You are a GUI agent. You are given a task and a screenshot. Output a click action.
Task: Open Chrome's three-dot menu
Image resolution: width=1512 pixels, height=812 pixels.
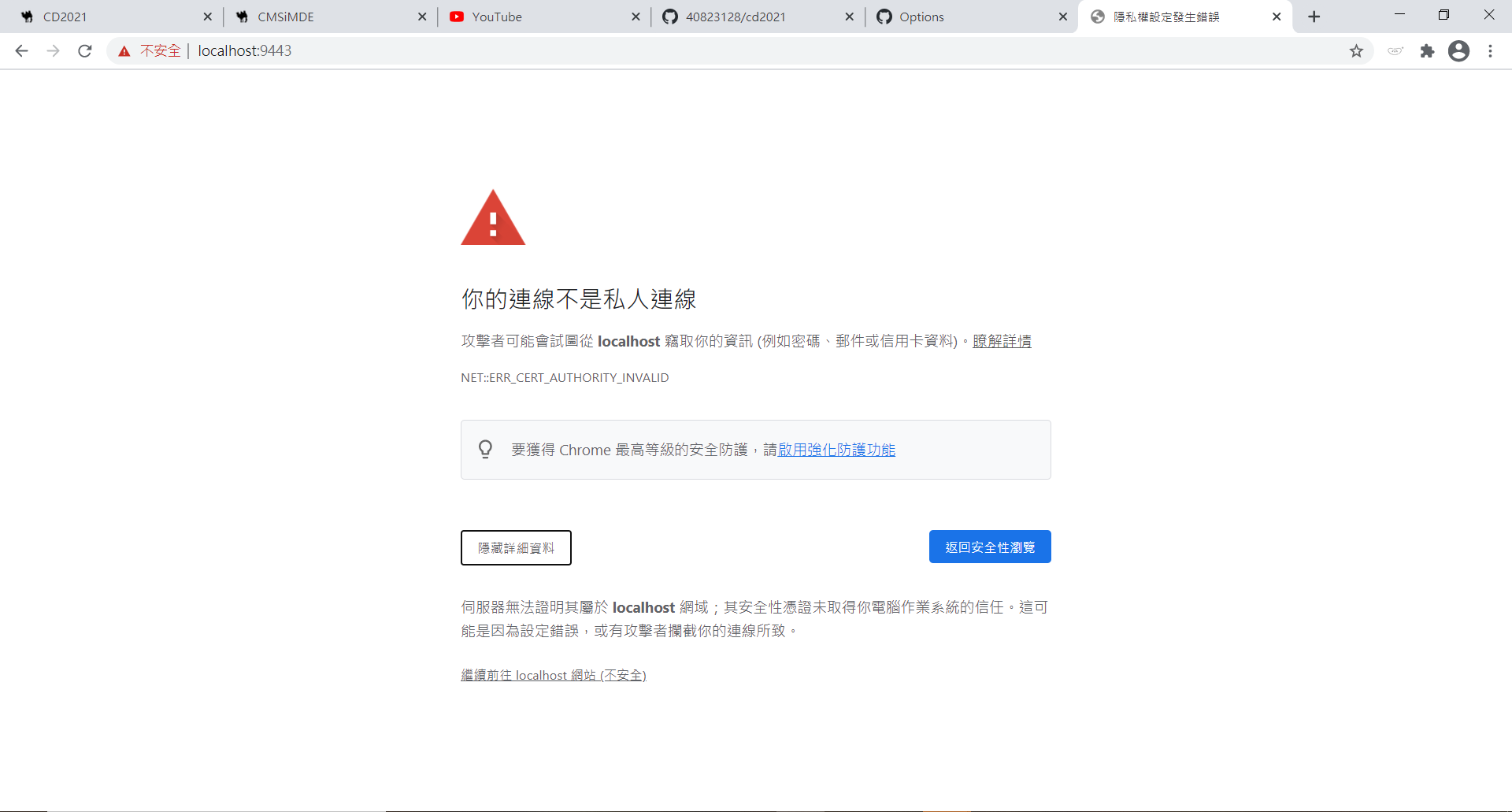coord(1490,51)
